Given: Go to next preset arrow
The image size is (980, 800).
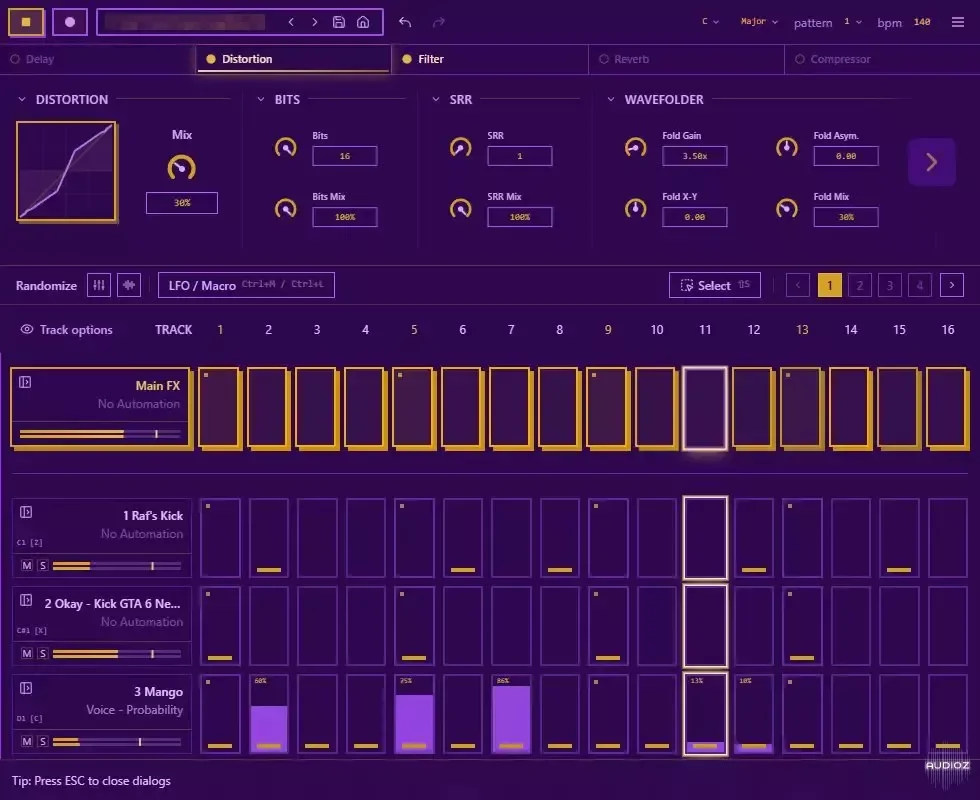Looking at the screenshot, I should click(x=314, y=22).
